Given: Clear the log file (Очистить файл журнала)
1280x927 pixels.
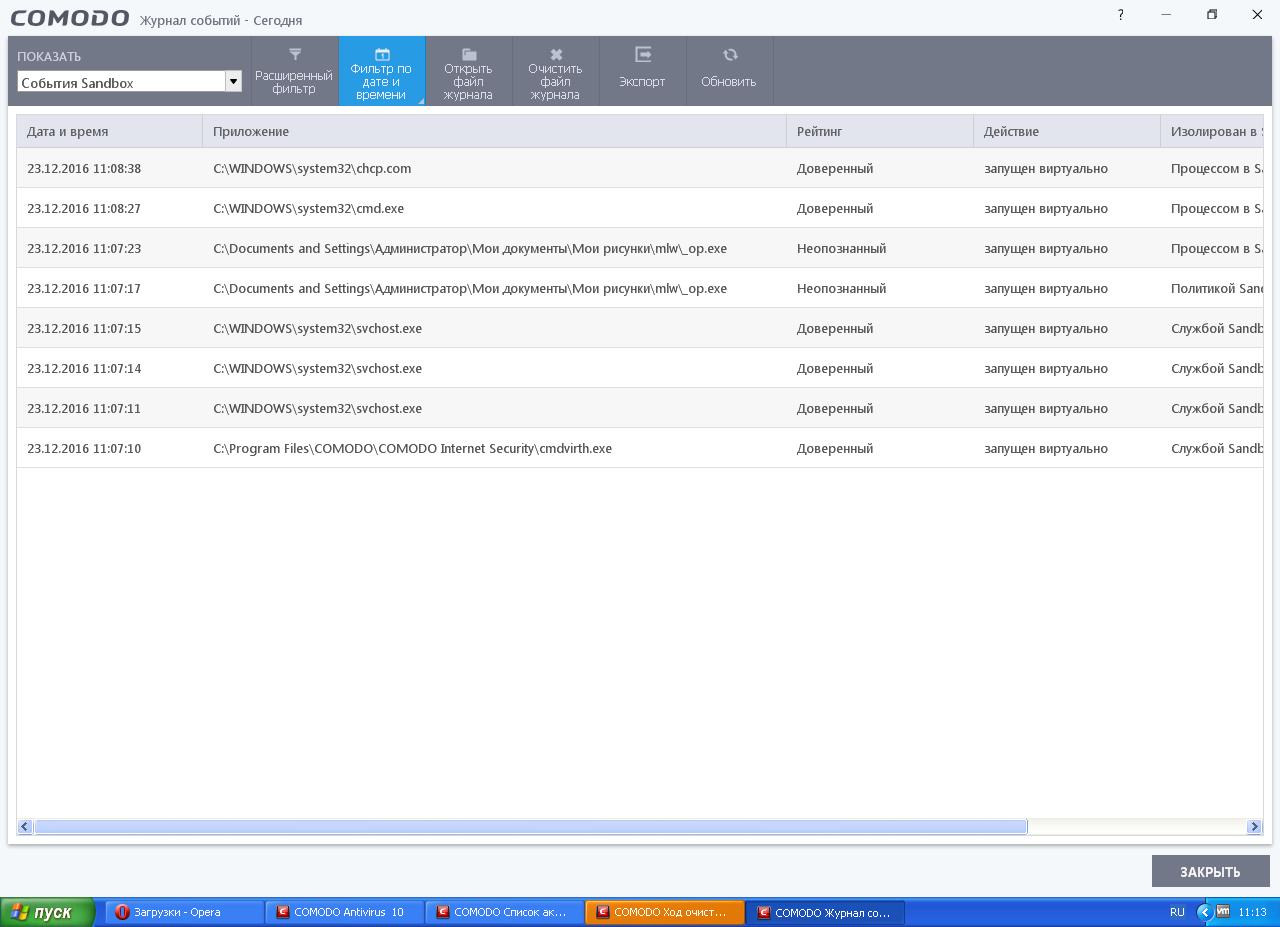Looking at the screenshot, I should click(555, 71).
